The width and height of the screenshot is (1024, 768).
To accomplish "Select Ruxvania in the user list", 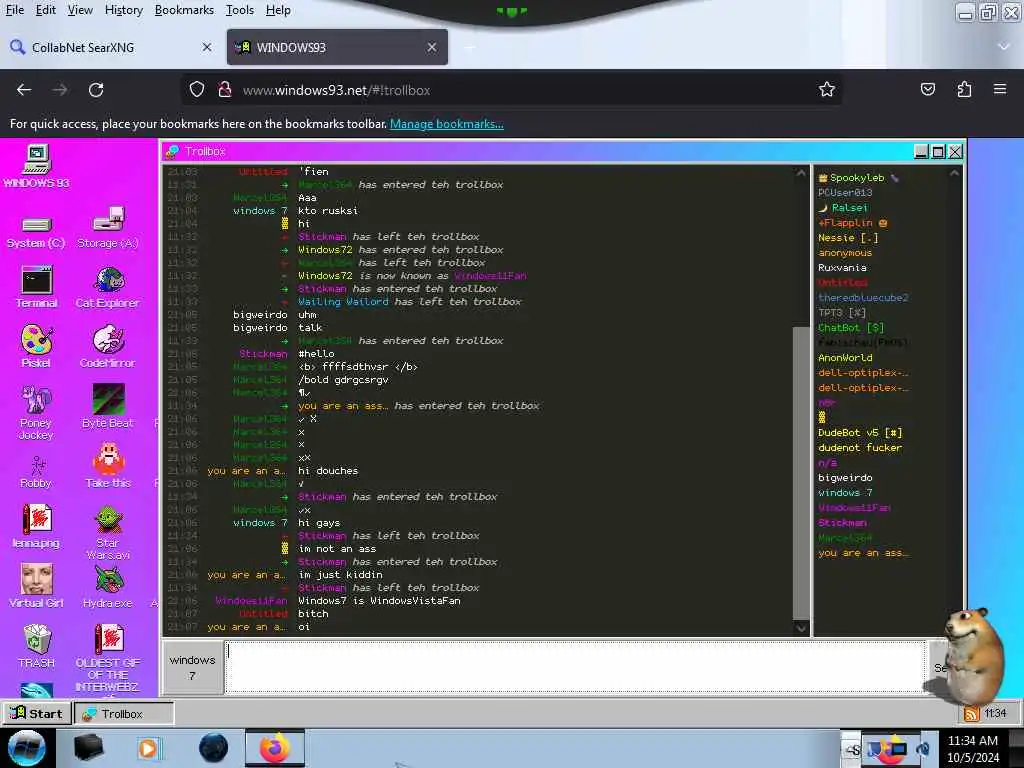I will (842, 268).
